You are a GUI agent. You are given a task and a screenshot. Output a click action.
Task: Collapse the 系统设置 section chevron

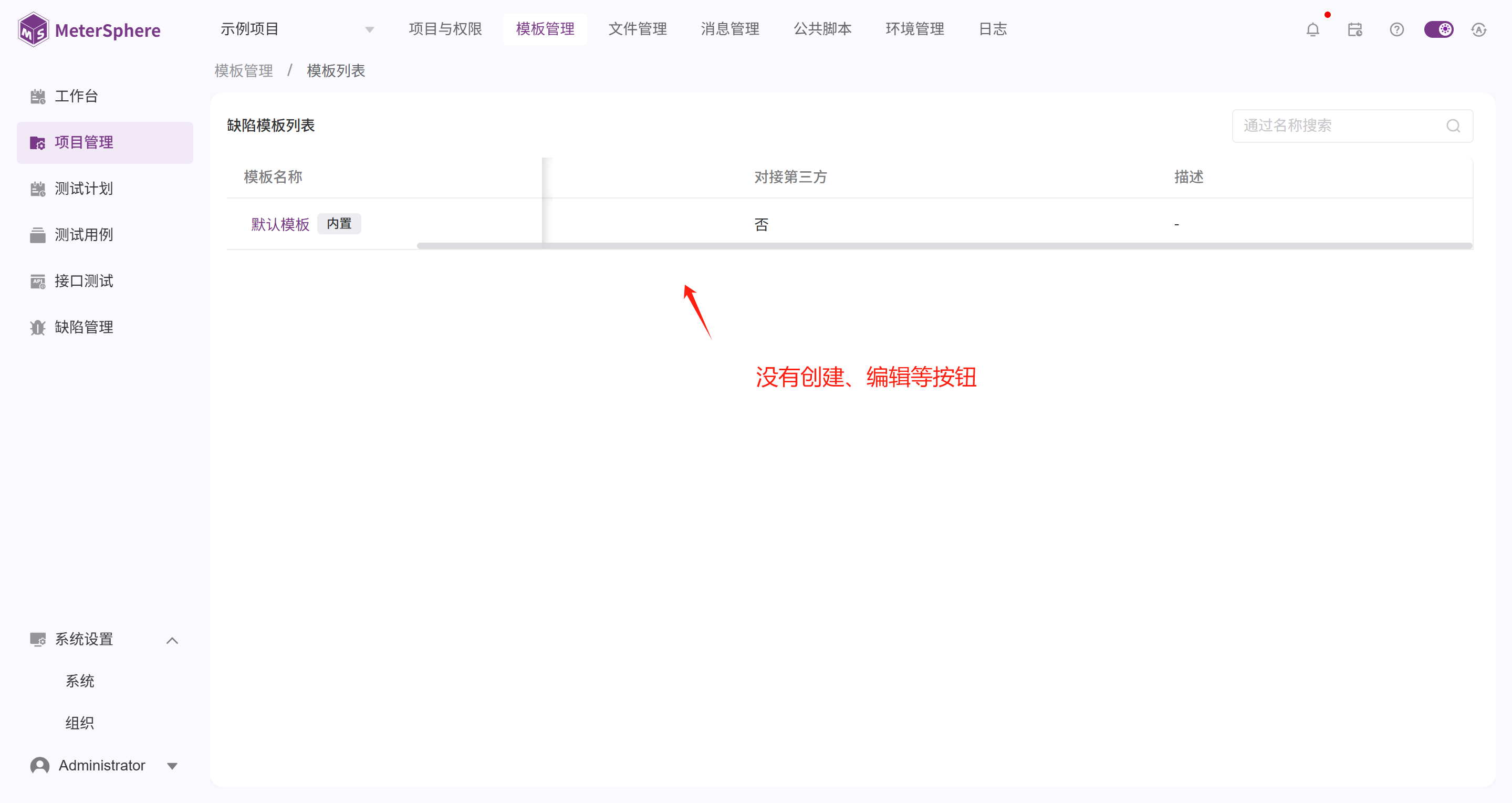[172, 640]
